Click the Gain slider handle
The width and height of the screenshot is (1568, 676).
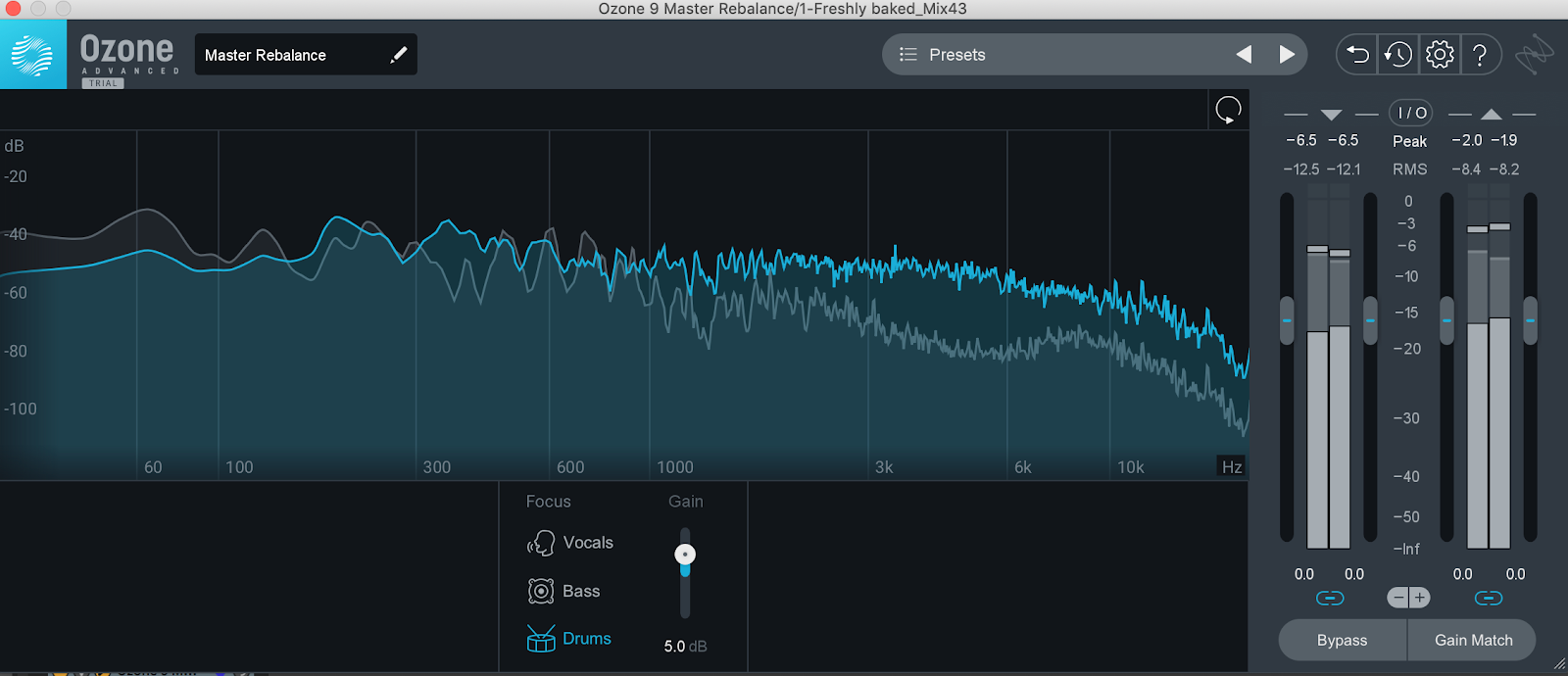point(685,555)
